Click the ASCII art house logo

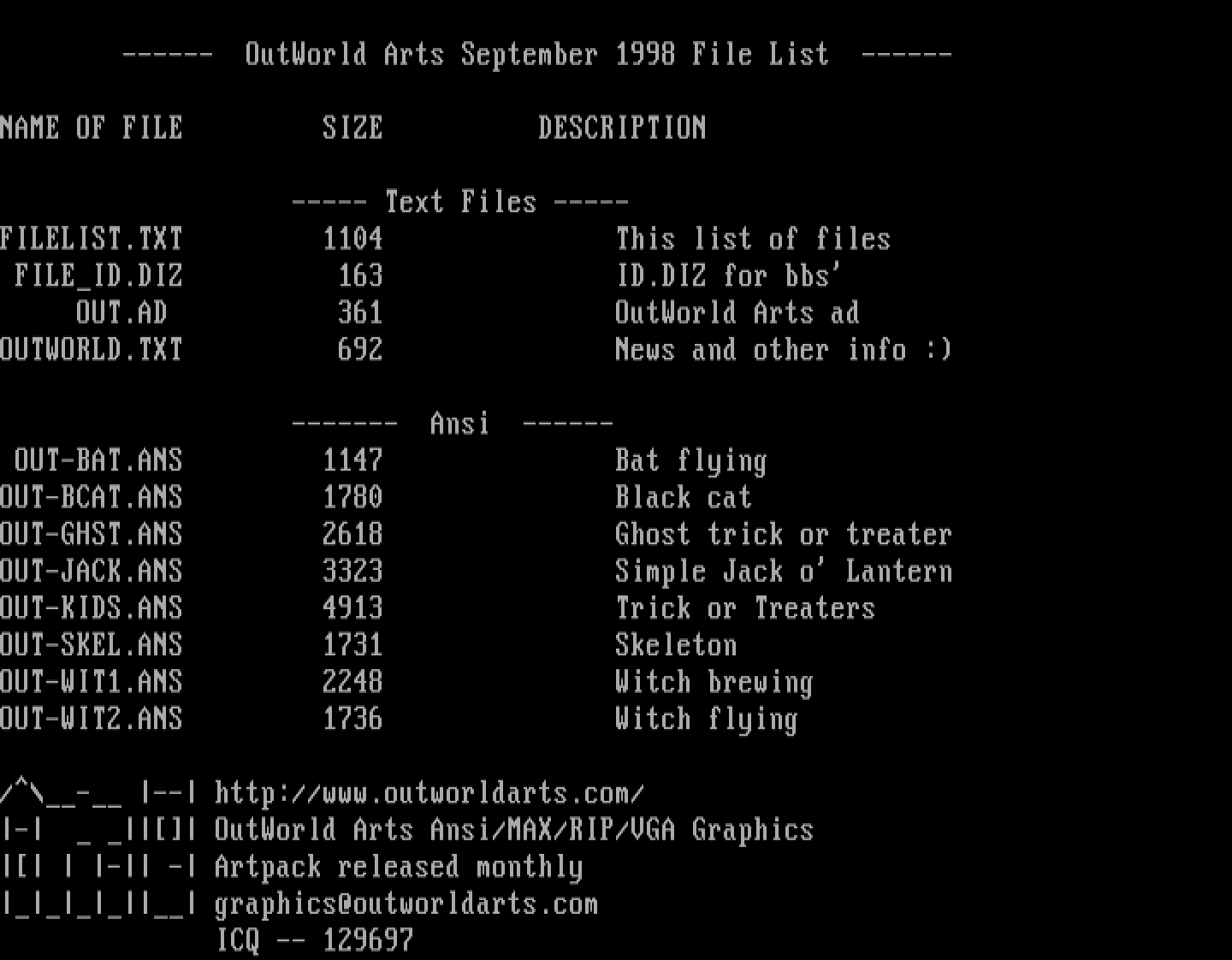click(98, 848)
